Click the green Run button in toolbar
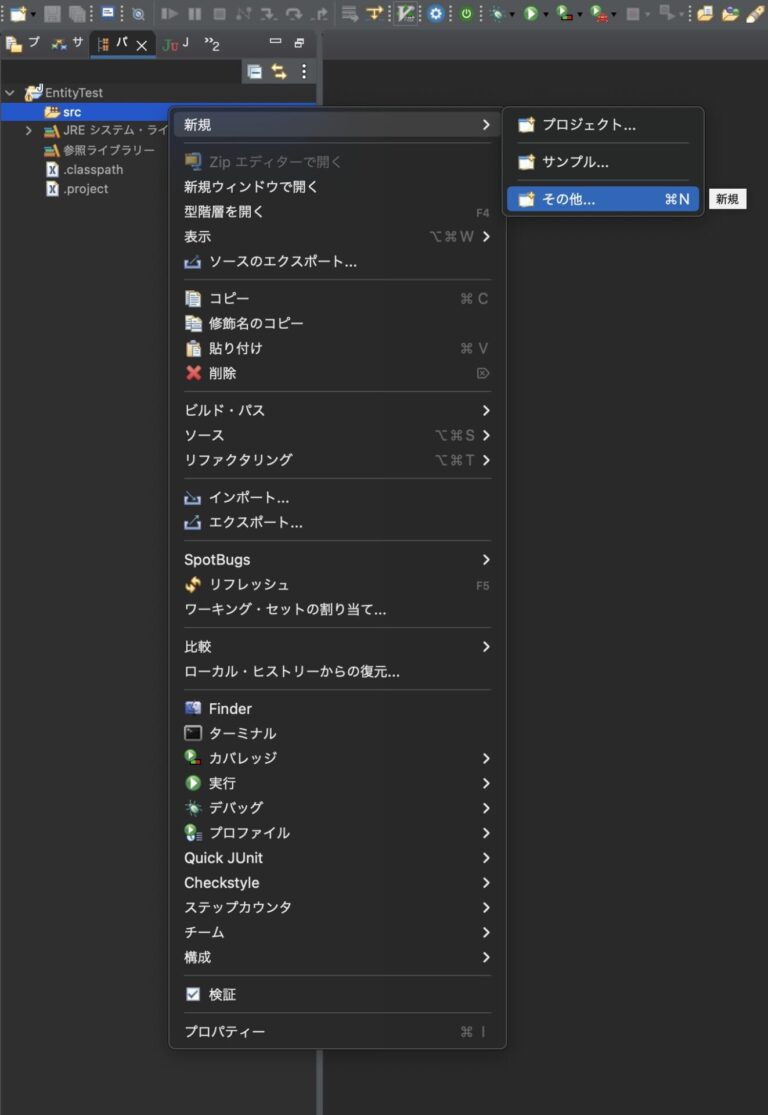 tap(530, 14)
